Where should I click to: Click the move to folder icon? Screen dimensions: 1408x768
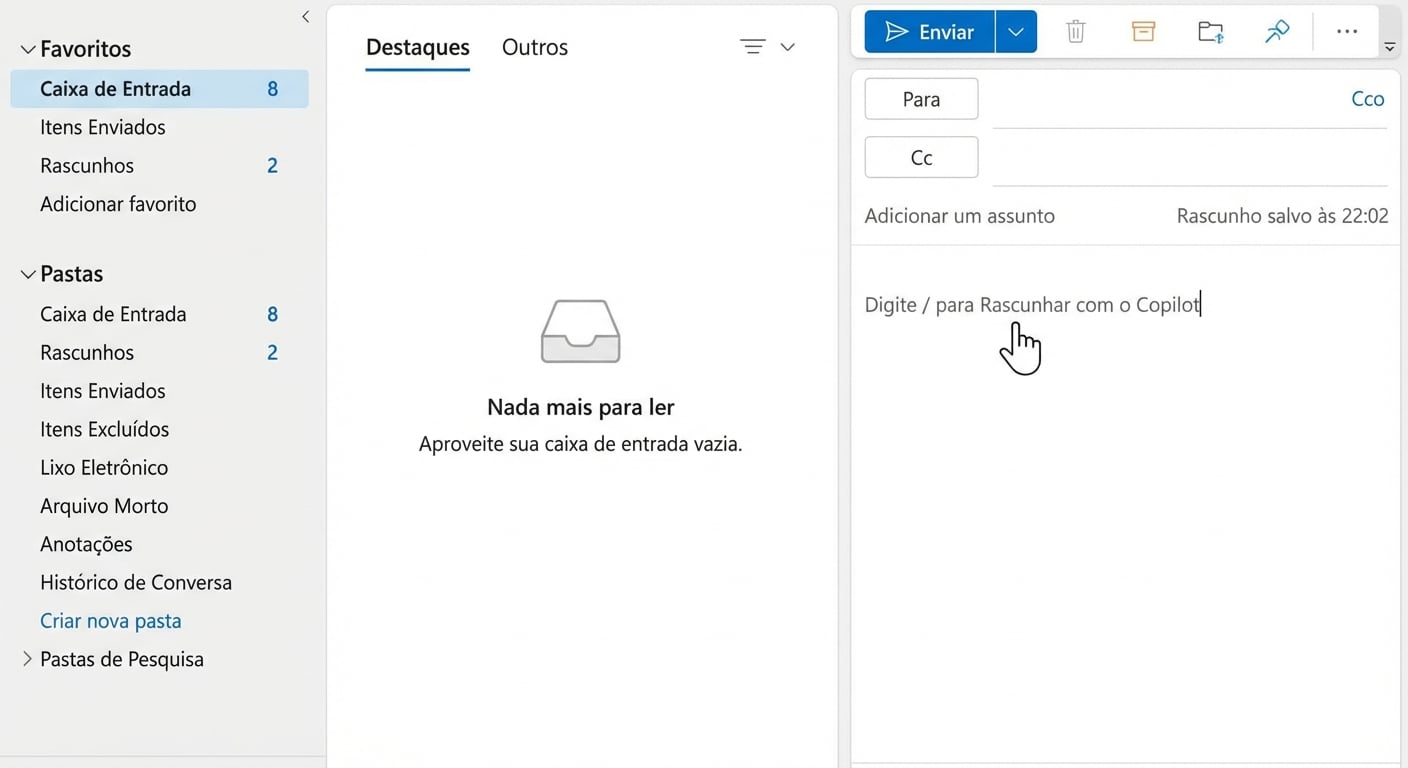click(1210, 32)
